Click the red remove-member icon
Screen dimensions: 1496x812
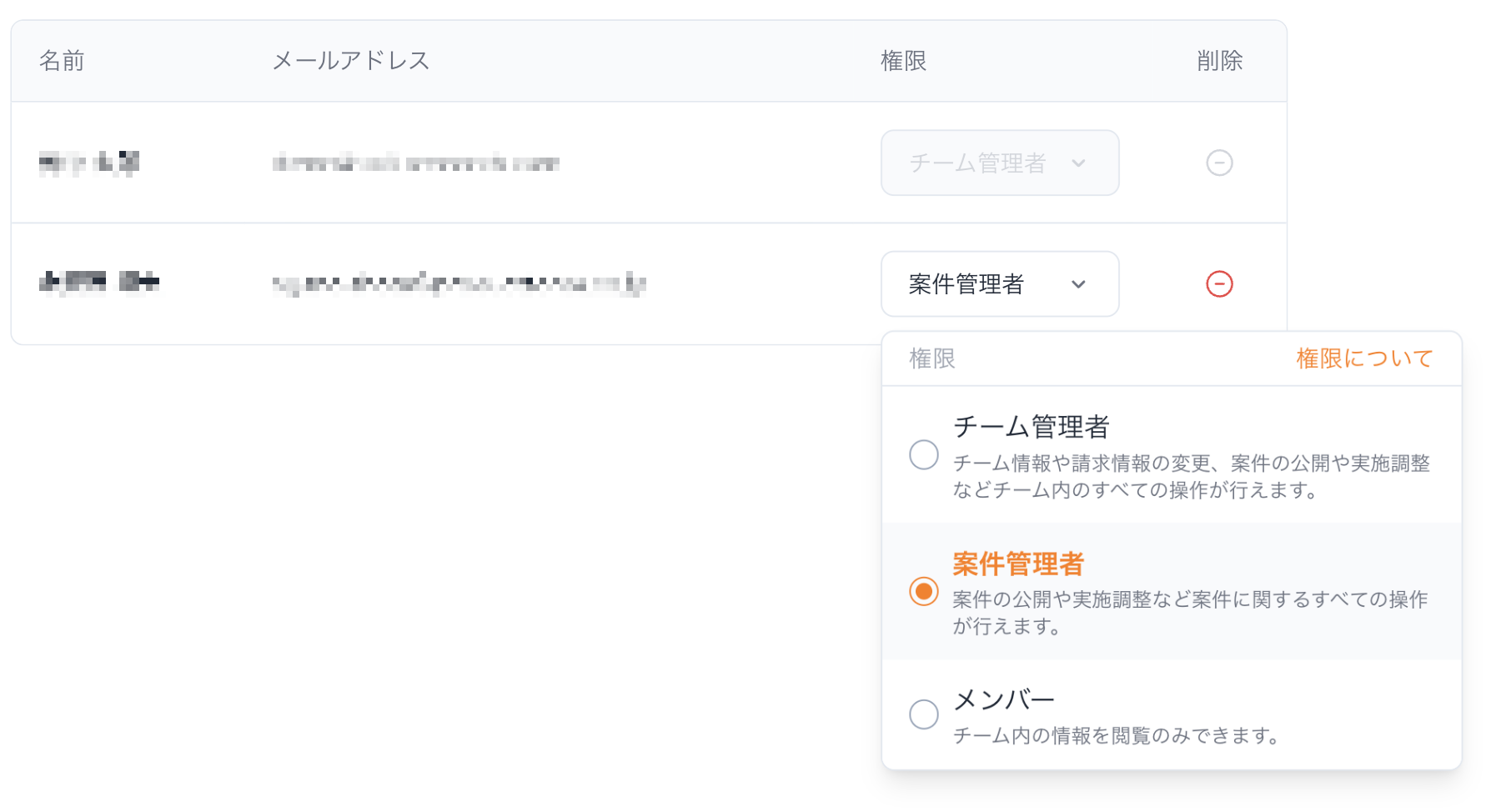point(1218,284)
